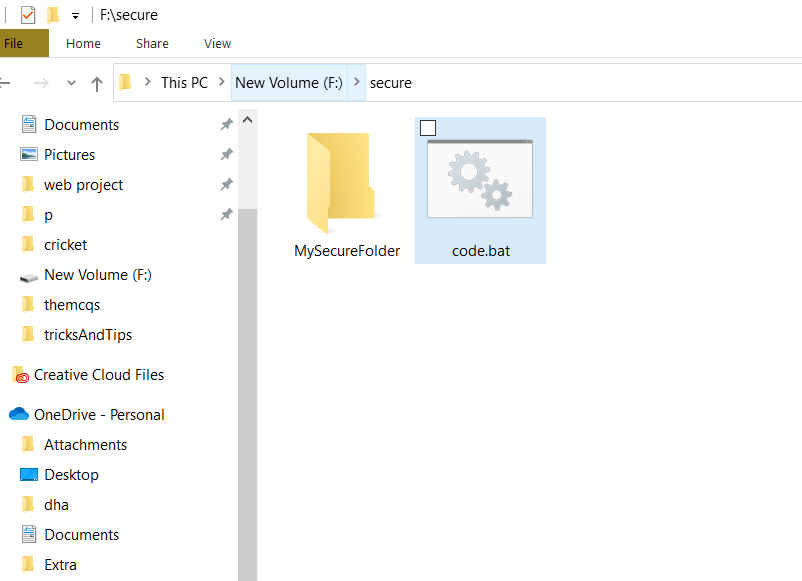Open the Extra folder under OneDrive
Image resolution: width=802 pixels, height=581 pixels.
[60, 565]
